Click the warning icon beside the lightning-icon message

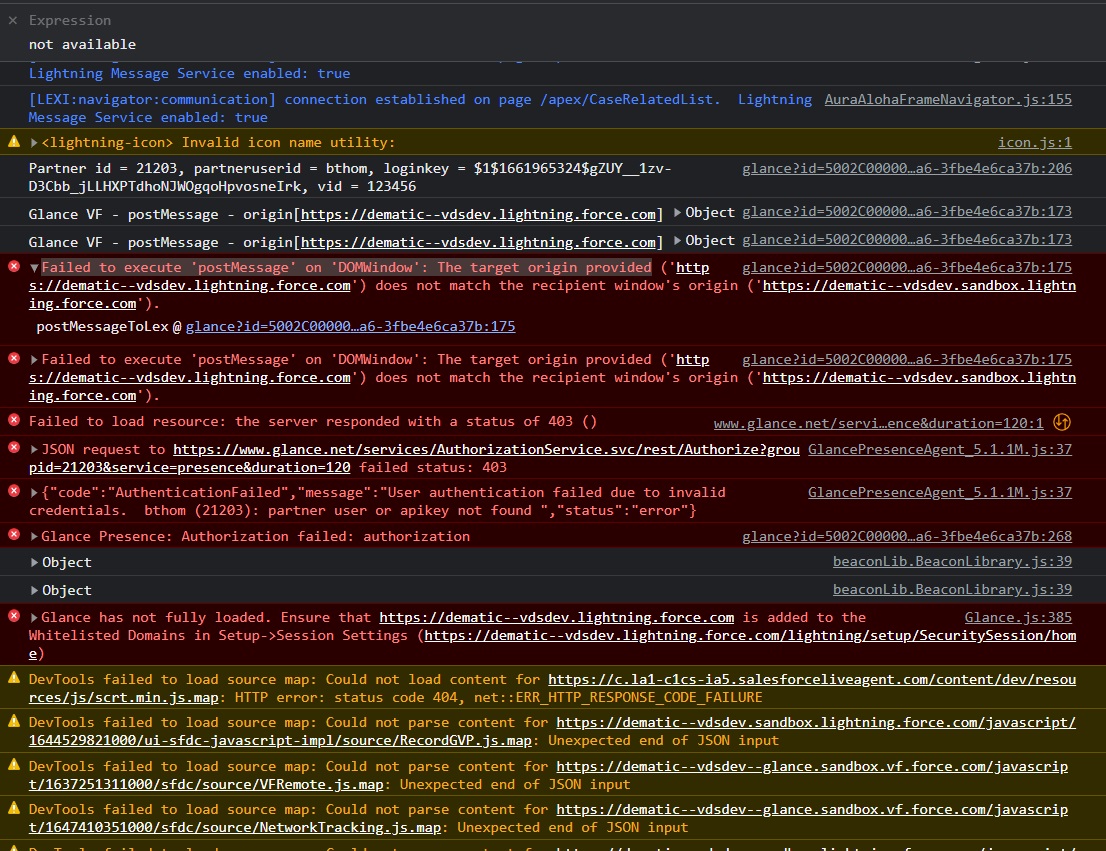(x=14, y=142)
